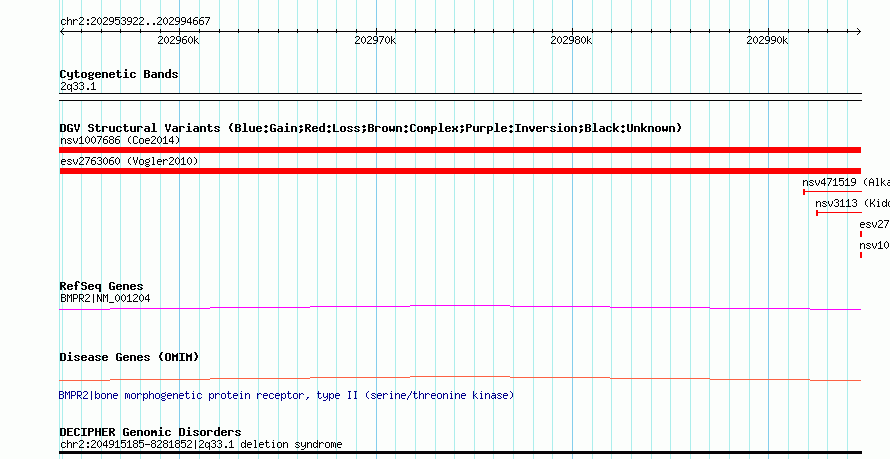Open the BMPR2 bone morphogenetic protein receptor link
Viewport: 890px width, 459px height.
(x=286, y=395)
